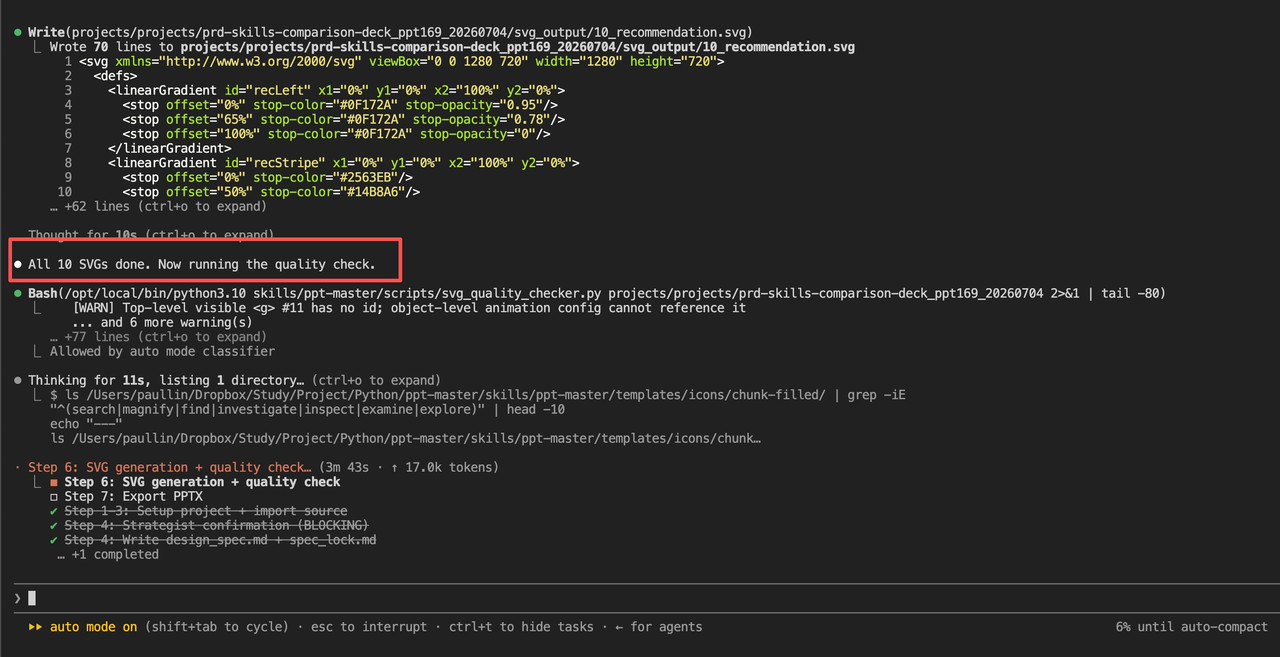Click the "Wrote 70 lines to" result line
This screenshot has height=657, width=1280.
tap(452, 47)
